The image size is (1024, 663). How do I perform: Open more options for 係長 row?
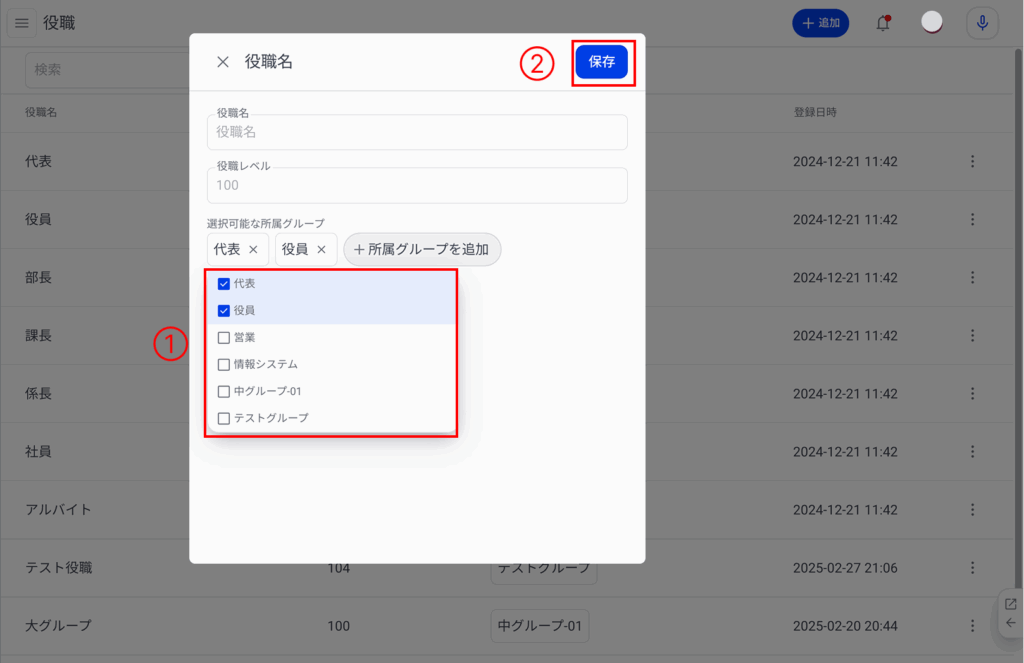click(972, 394)
